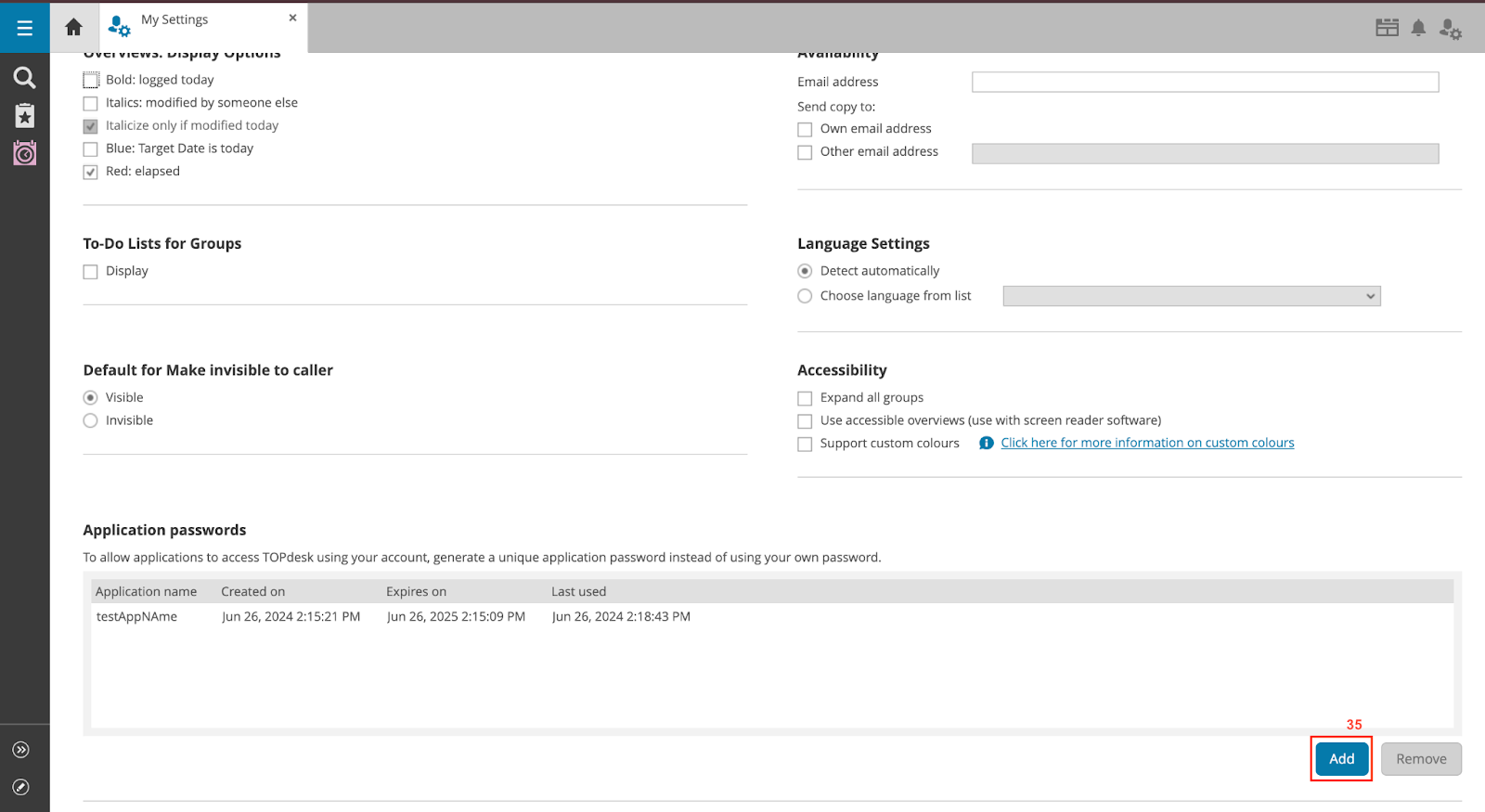The width and height of the screenshot is (1485, 812).
Task: Open the search magnifier in sidebar
Action: 25,77
